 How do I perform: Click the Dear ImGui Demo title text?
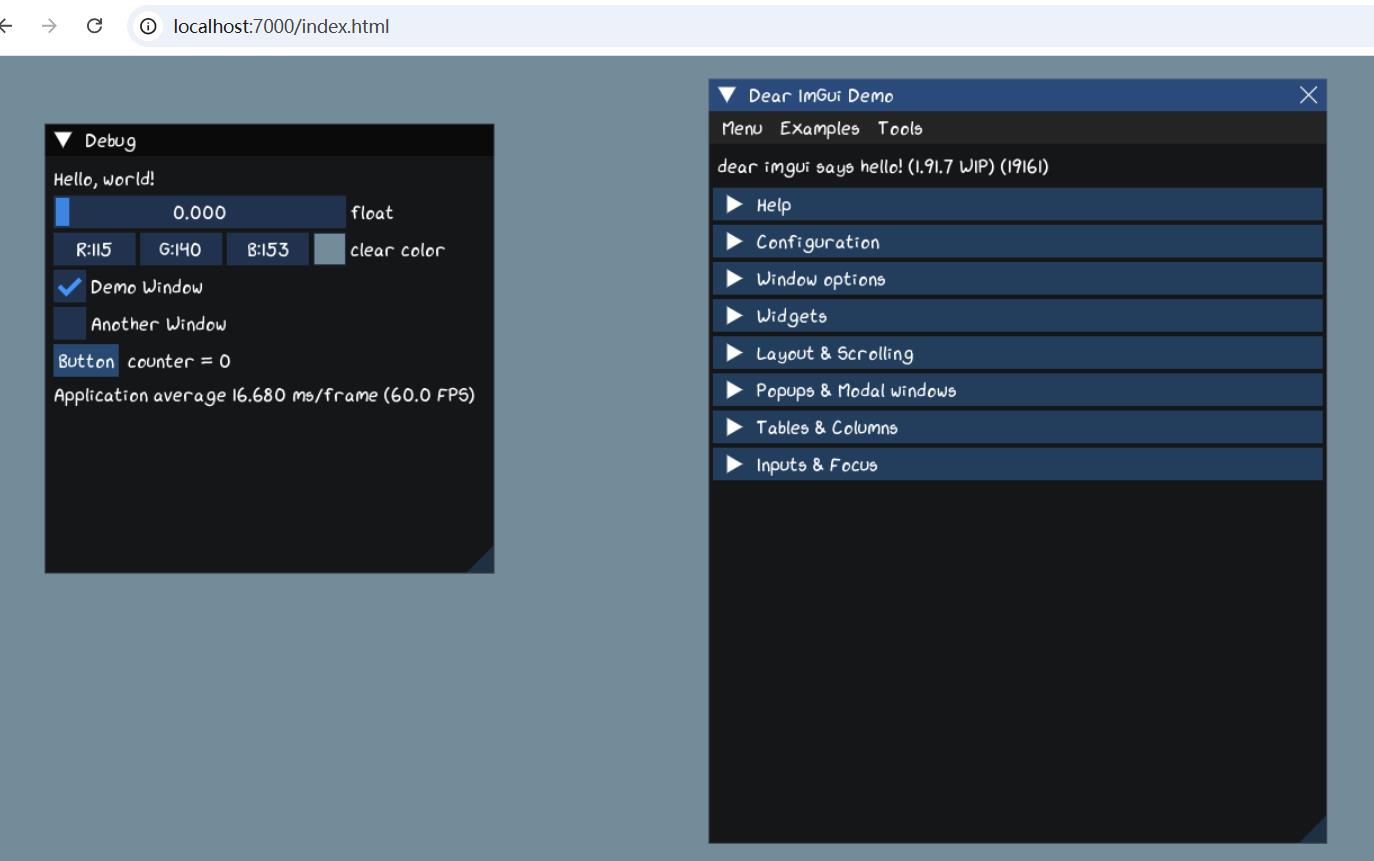821,96
